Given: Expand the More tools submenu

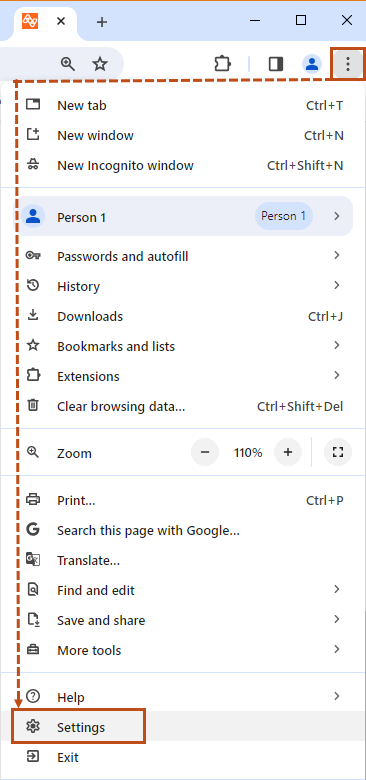Looking at the screenshot, I should 183,650.
